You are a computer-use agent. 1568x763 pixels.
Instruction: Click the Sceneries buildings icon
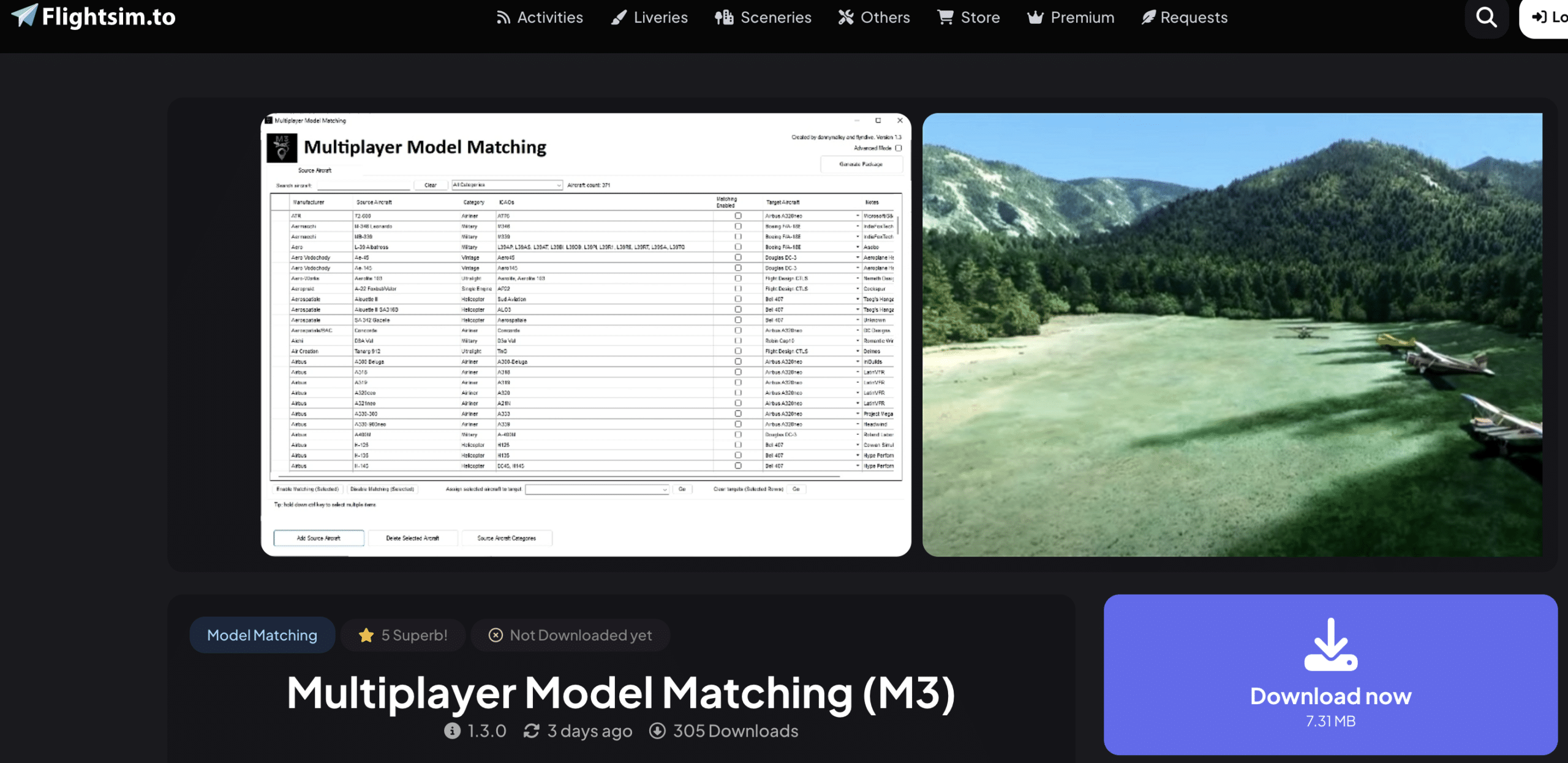click(x=724, y=17)
